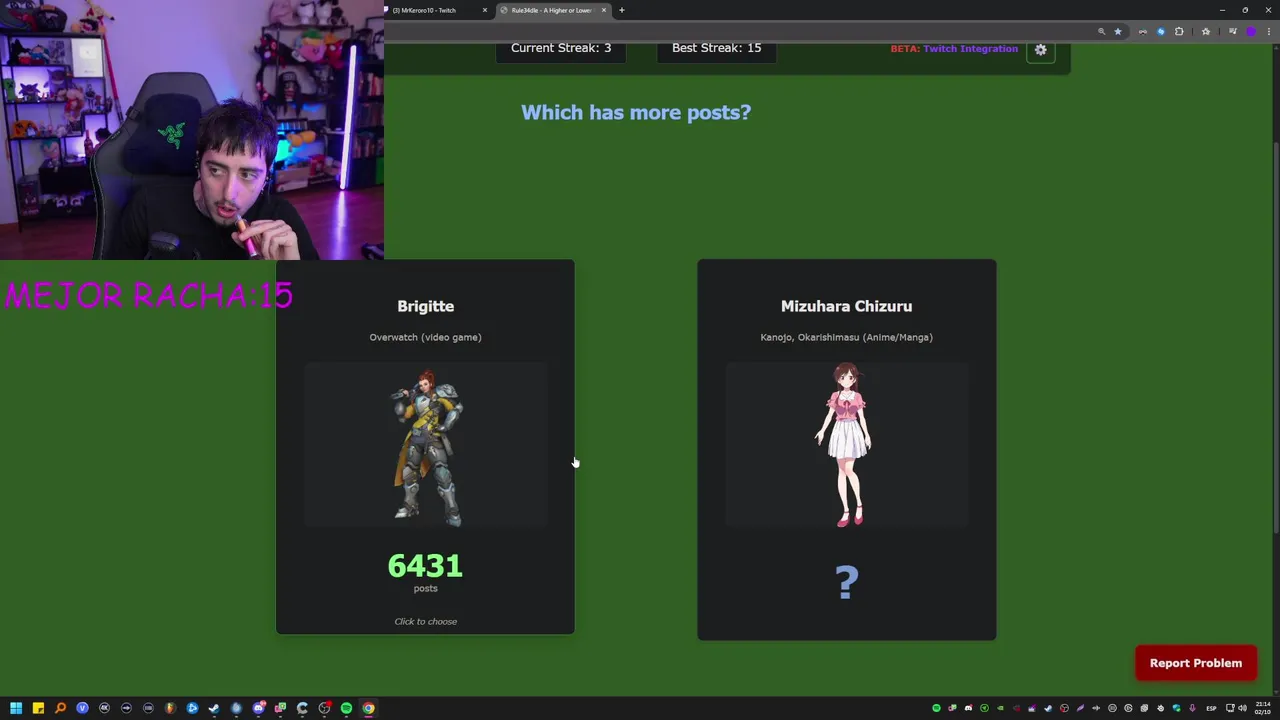Open Discord from the taskbar

pyautogui.click(x=258, y=708)
